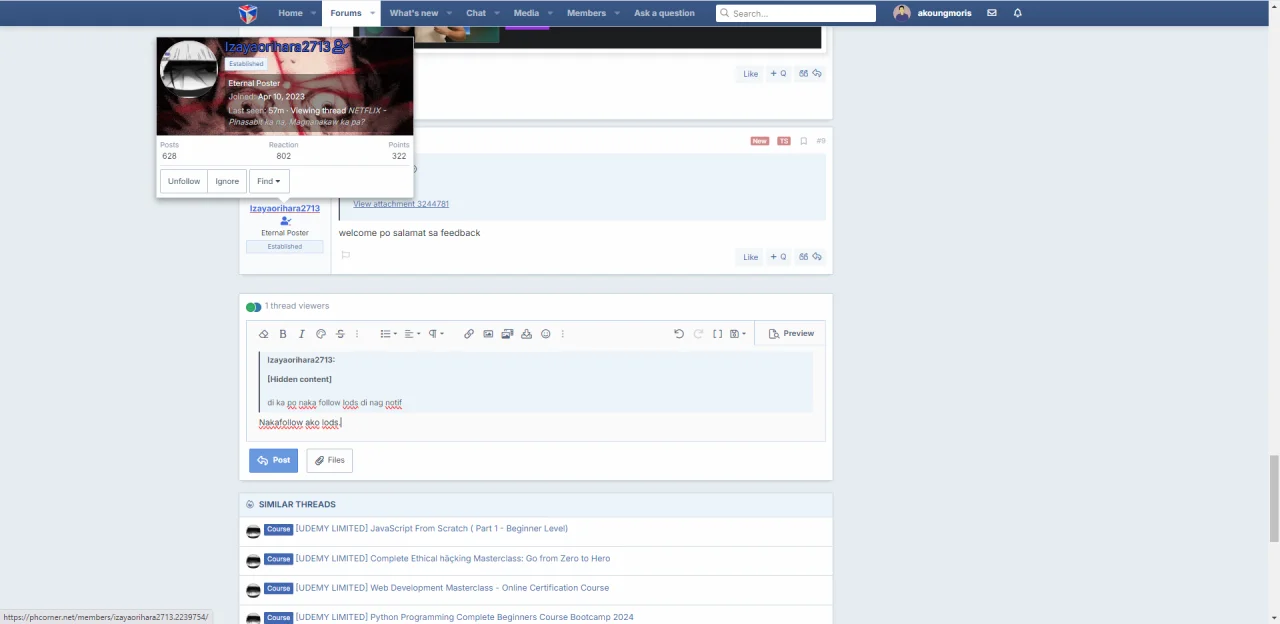Image resolution: width=1280 pixels, height=624 pixels.
Task: Submit reply with Post button
Action: [x=273, y=460]
